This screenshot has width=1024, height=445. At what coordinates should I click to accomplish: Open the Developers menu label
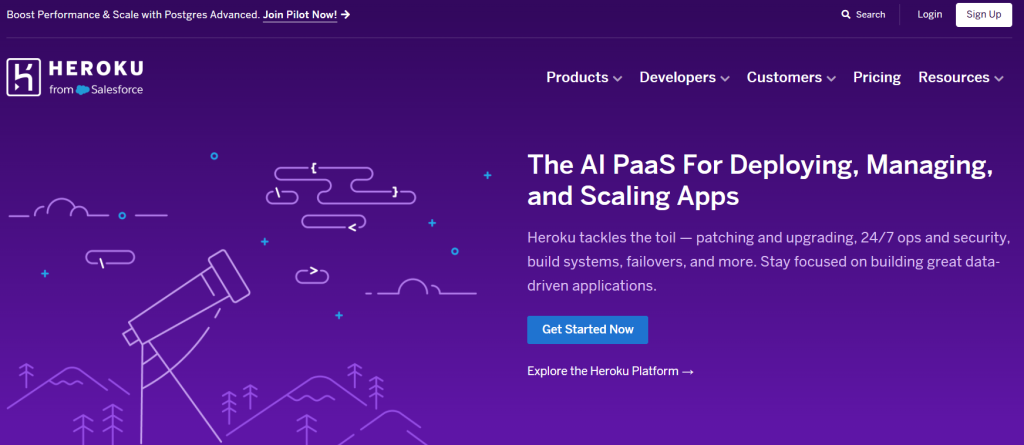(x=678, y=77)
